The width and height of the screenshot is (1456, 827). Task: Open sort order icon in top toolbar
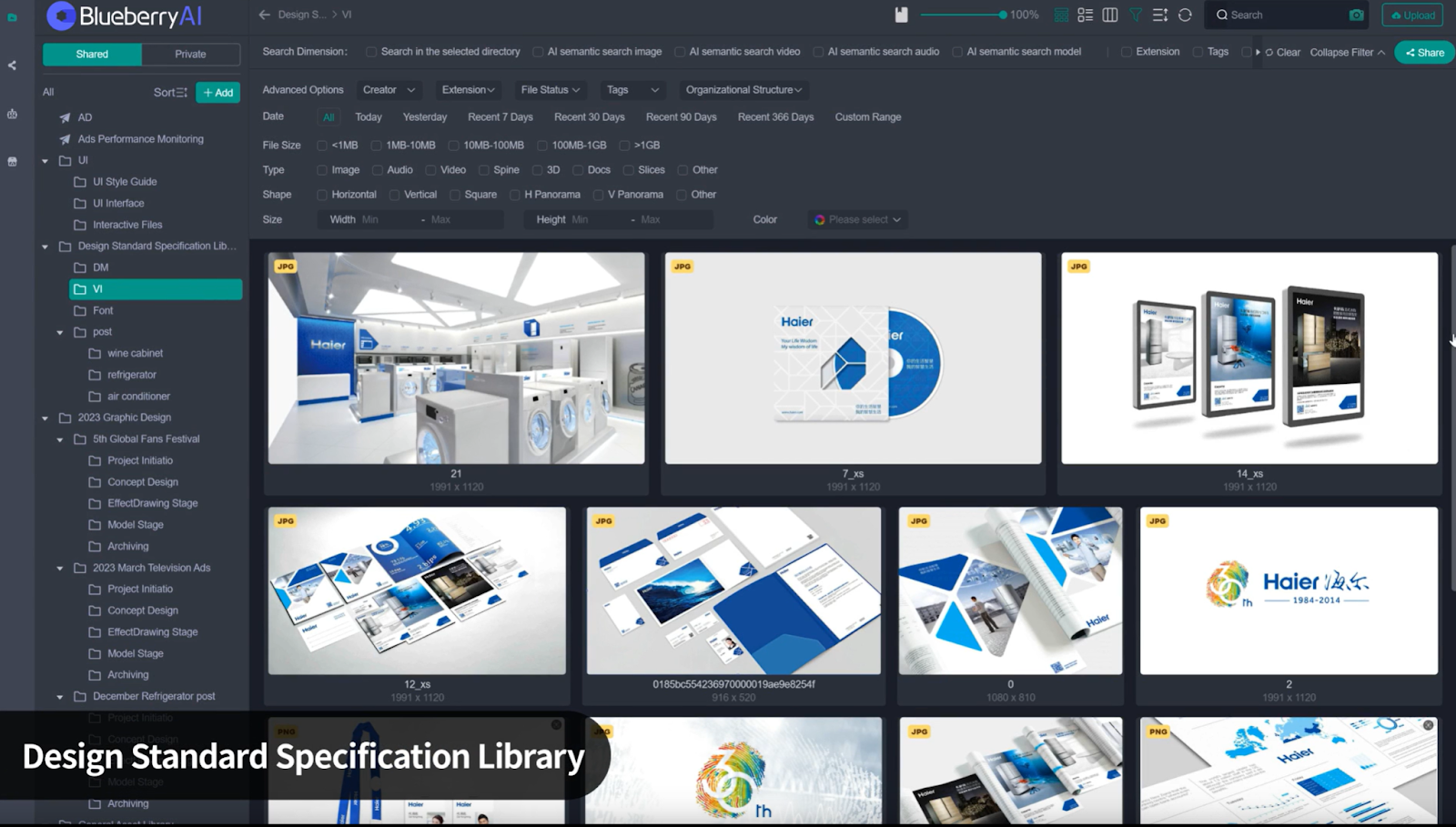tap(1160, 15)
